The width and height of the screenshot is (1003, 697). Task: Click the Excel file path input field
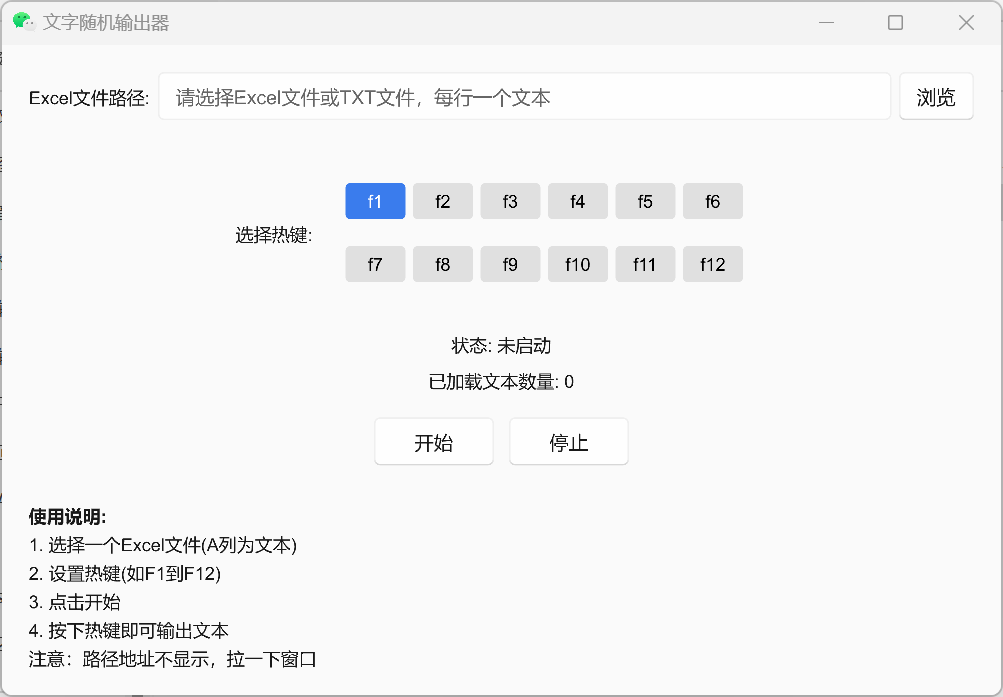[525, 96]
